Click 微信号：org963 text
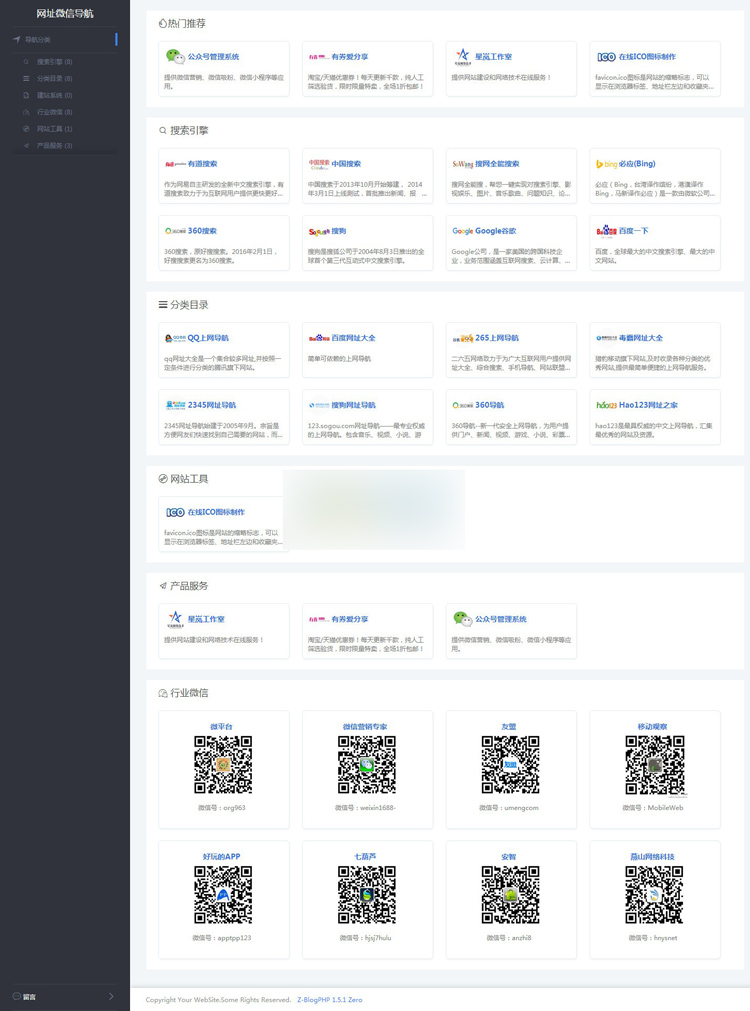Image resolution: width=750 pixels, height=1011 pixels. click(x=221, y=808)
